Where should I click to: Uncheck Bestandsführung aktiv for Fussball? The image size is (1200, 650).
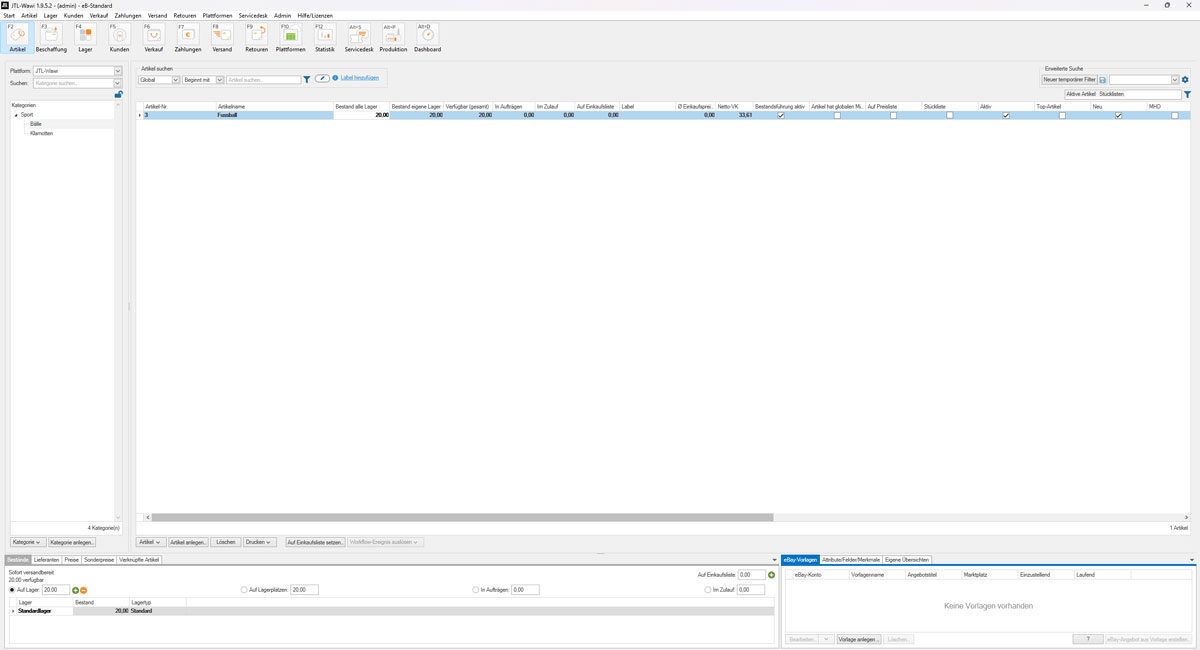coord(781,115)
